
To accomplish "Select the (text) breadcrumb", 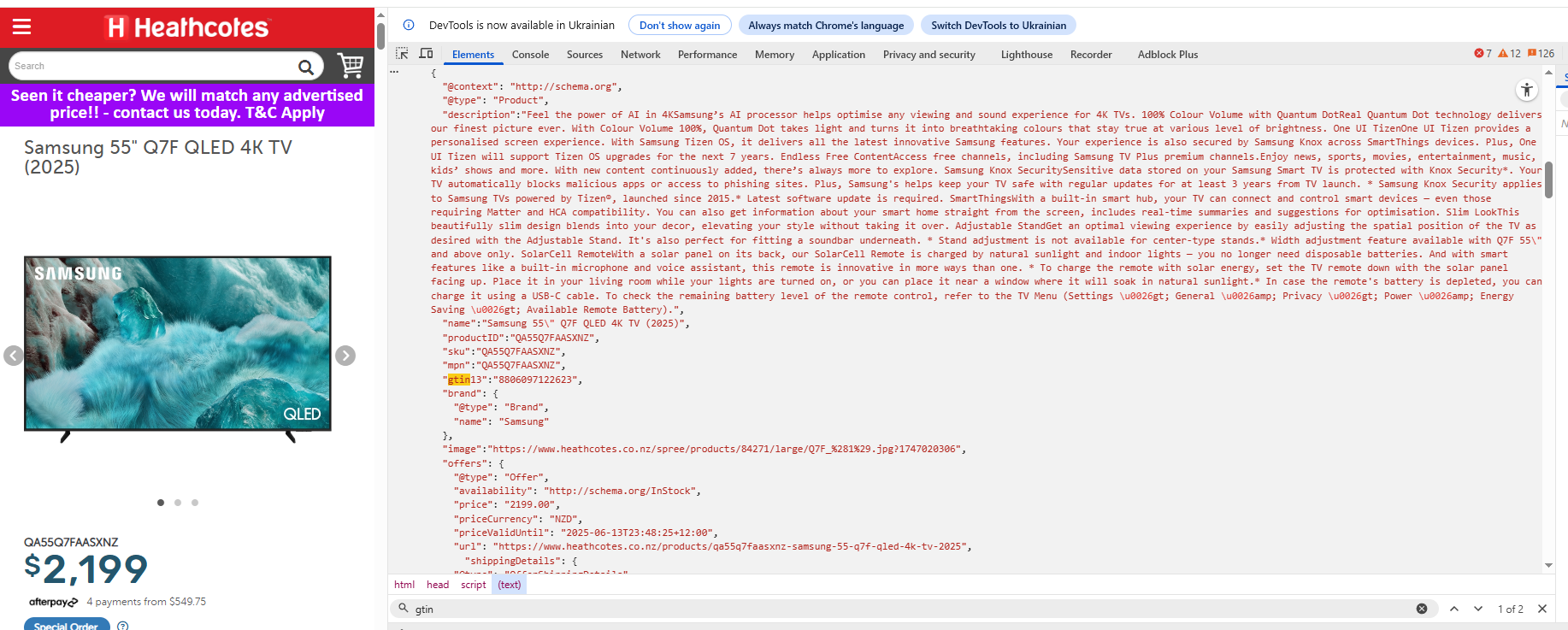I will tap(510, 585).
